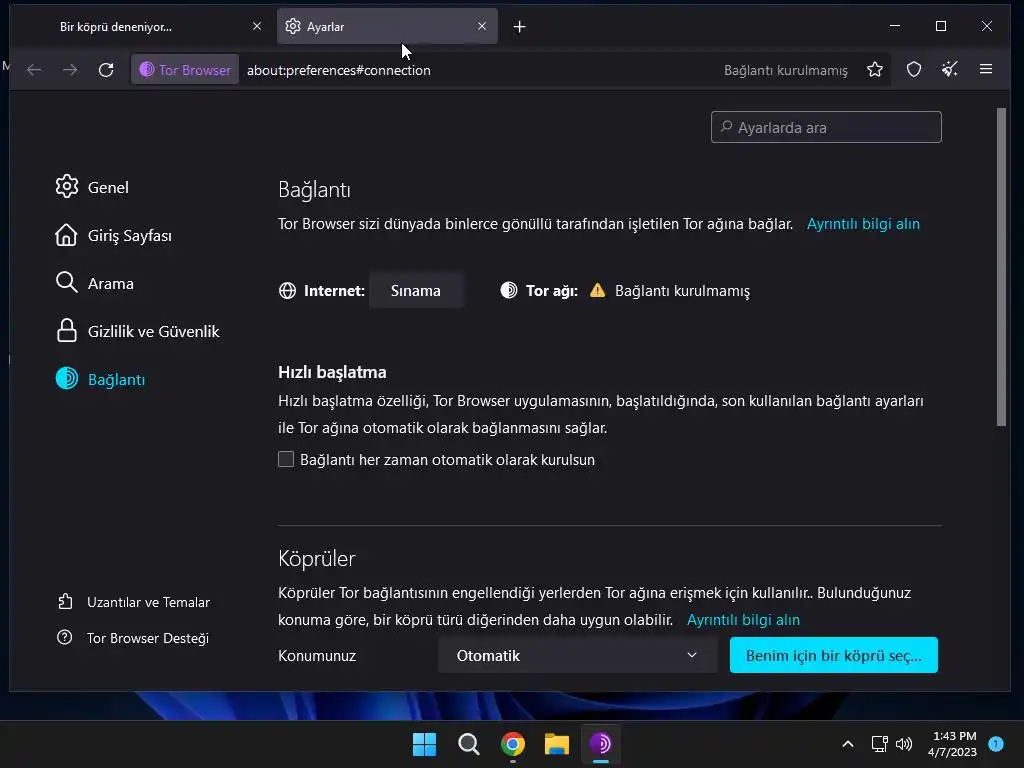
Task: Open Gizlilik ve Güvenlik settings
Action: [x=138, y=331]
